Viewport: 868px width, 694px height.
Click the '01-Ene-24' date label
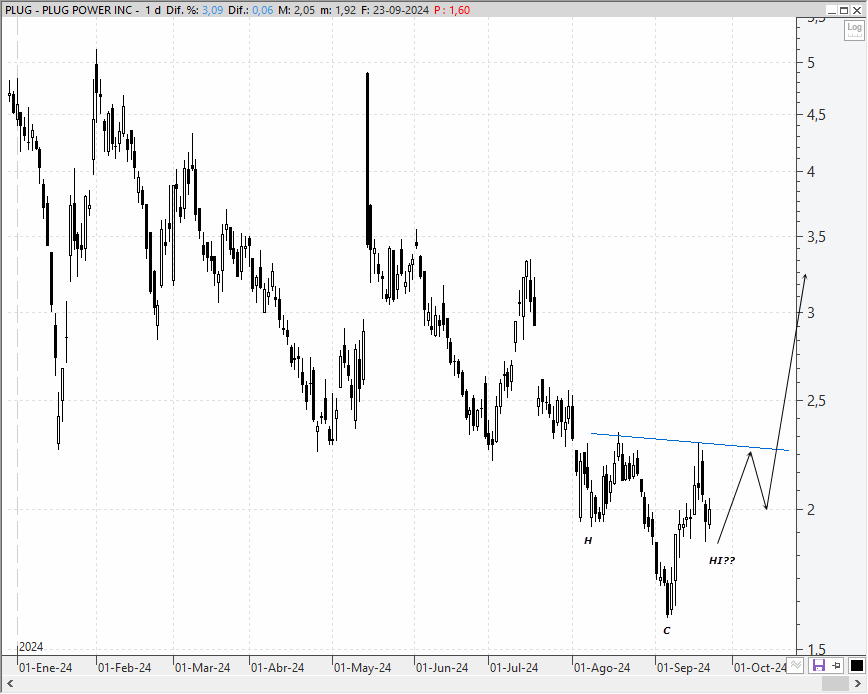click(45, 668)
